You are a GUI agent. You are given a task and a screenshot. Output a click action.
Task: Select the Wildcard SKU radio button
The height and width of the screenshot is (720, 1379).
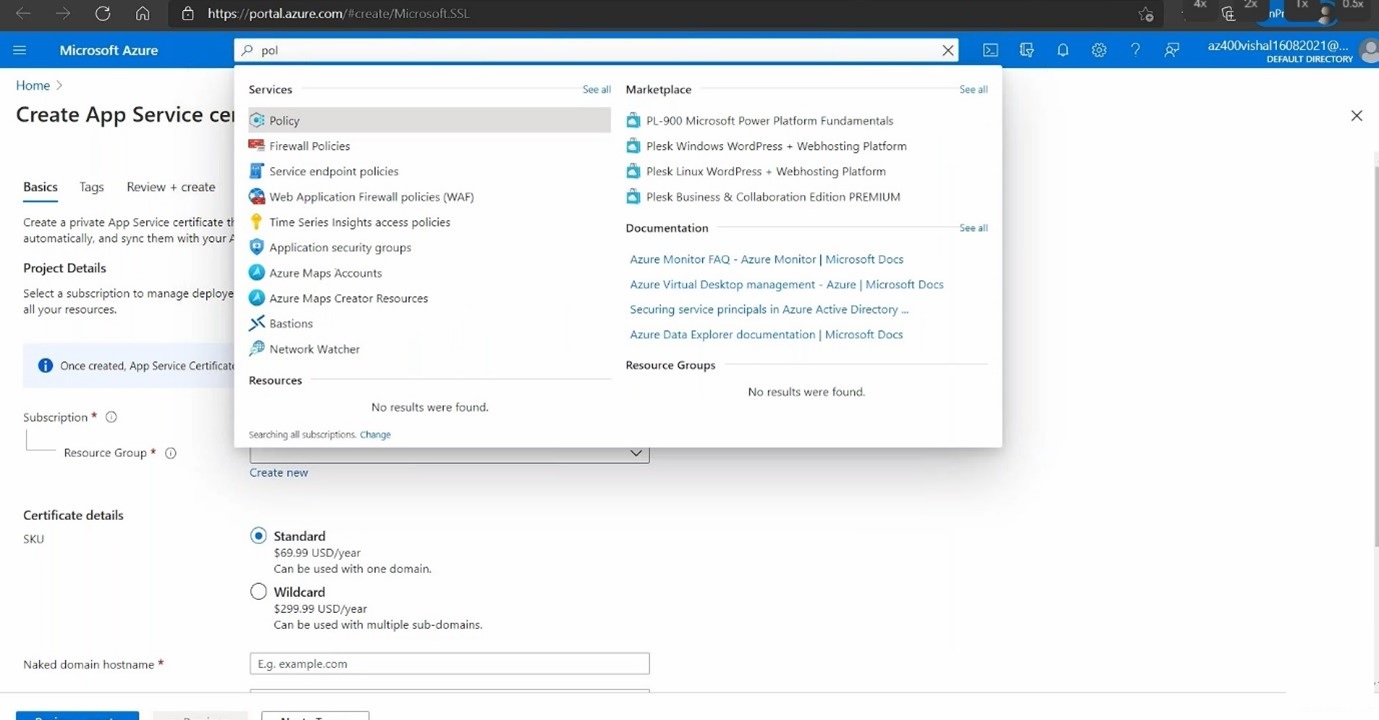pyautogui.click(x=259, y=592)
